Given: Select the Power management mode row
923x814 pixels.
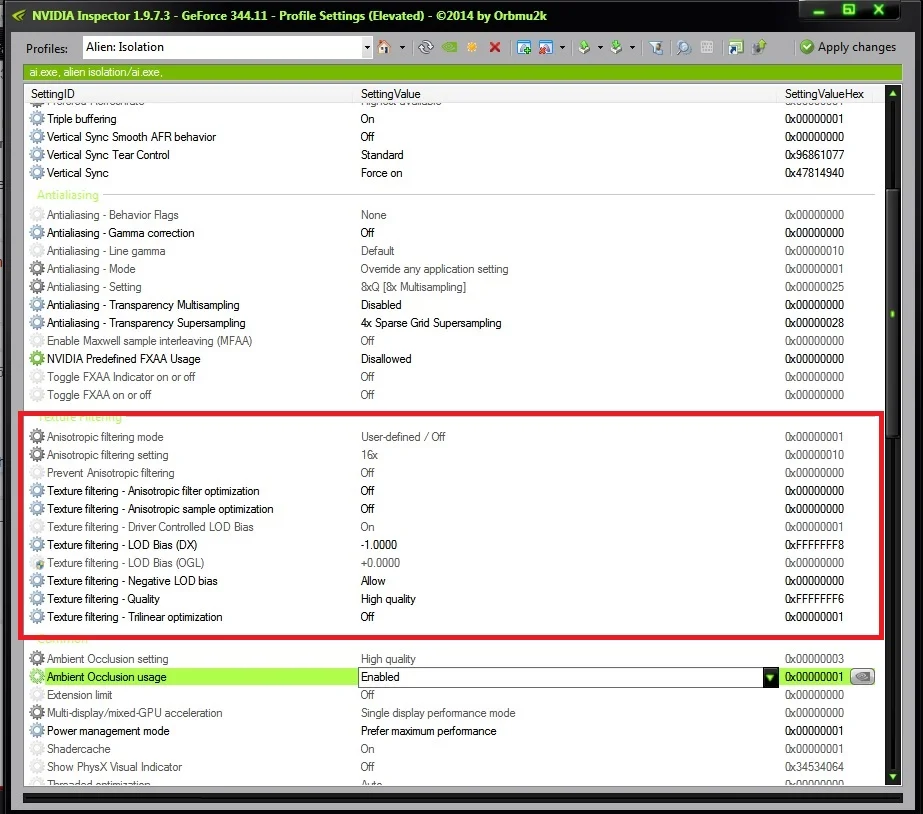Looking at the screenshot, I should point(454,731).
